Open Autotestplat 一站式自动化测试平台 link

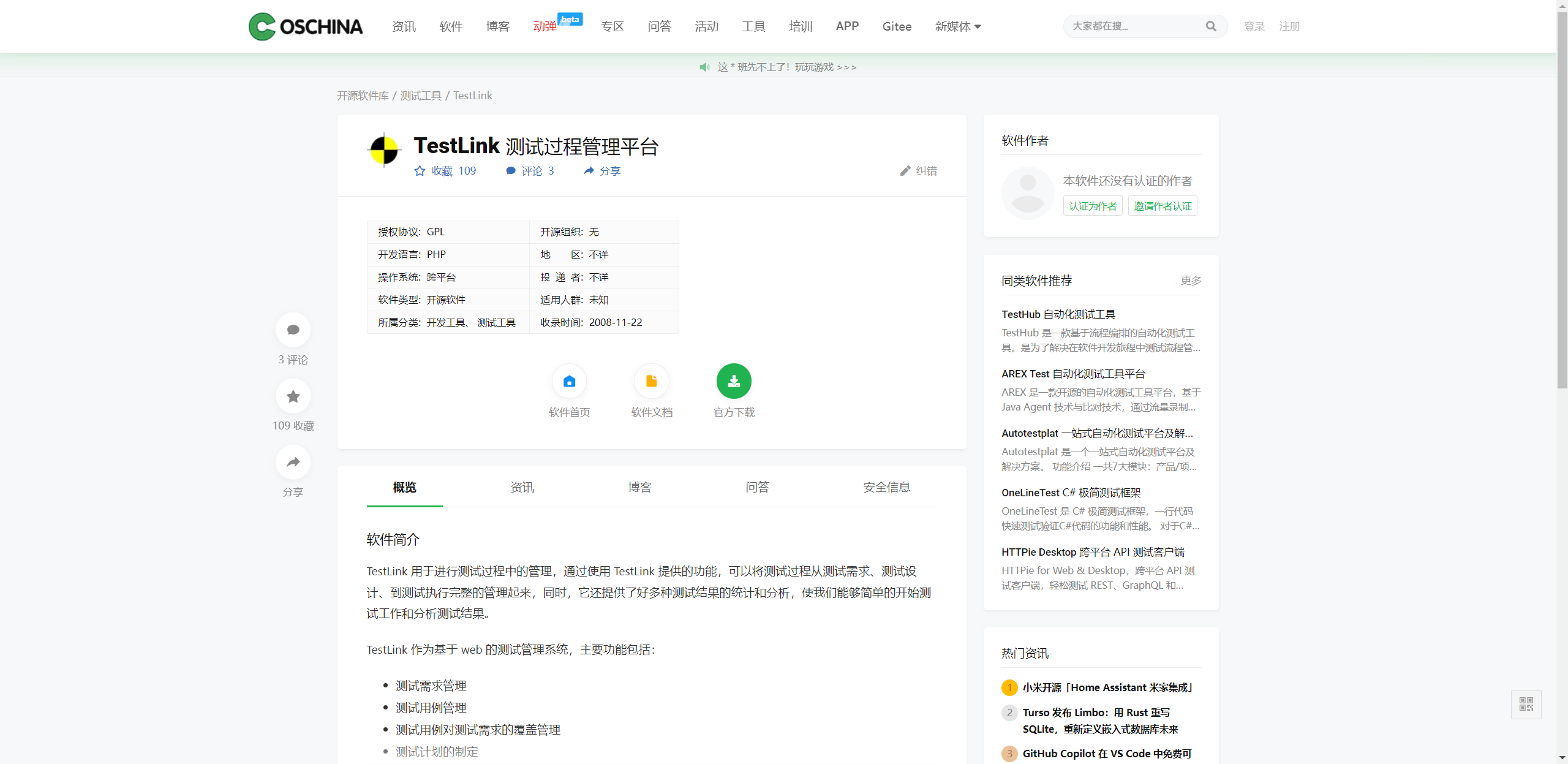(1097, 433)
